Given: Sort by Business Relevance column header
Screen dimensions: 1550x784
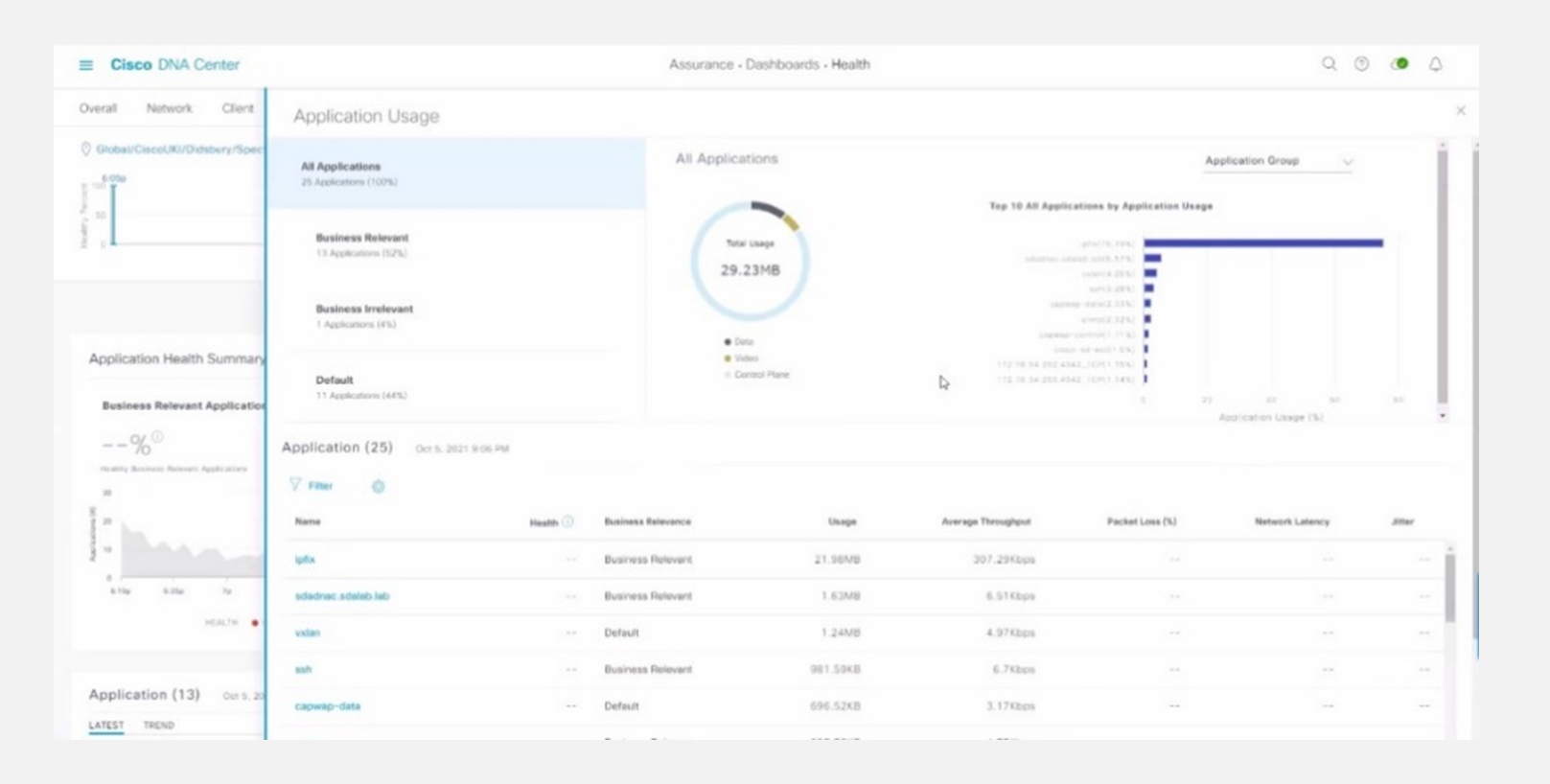Looking at the screenshot, I should pos(647,521).
